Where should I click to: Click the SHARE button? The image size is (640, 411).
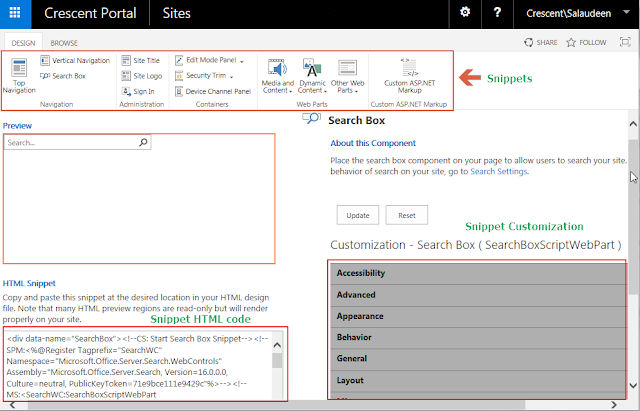coord(541,42)
